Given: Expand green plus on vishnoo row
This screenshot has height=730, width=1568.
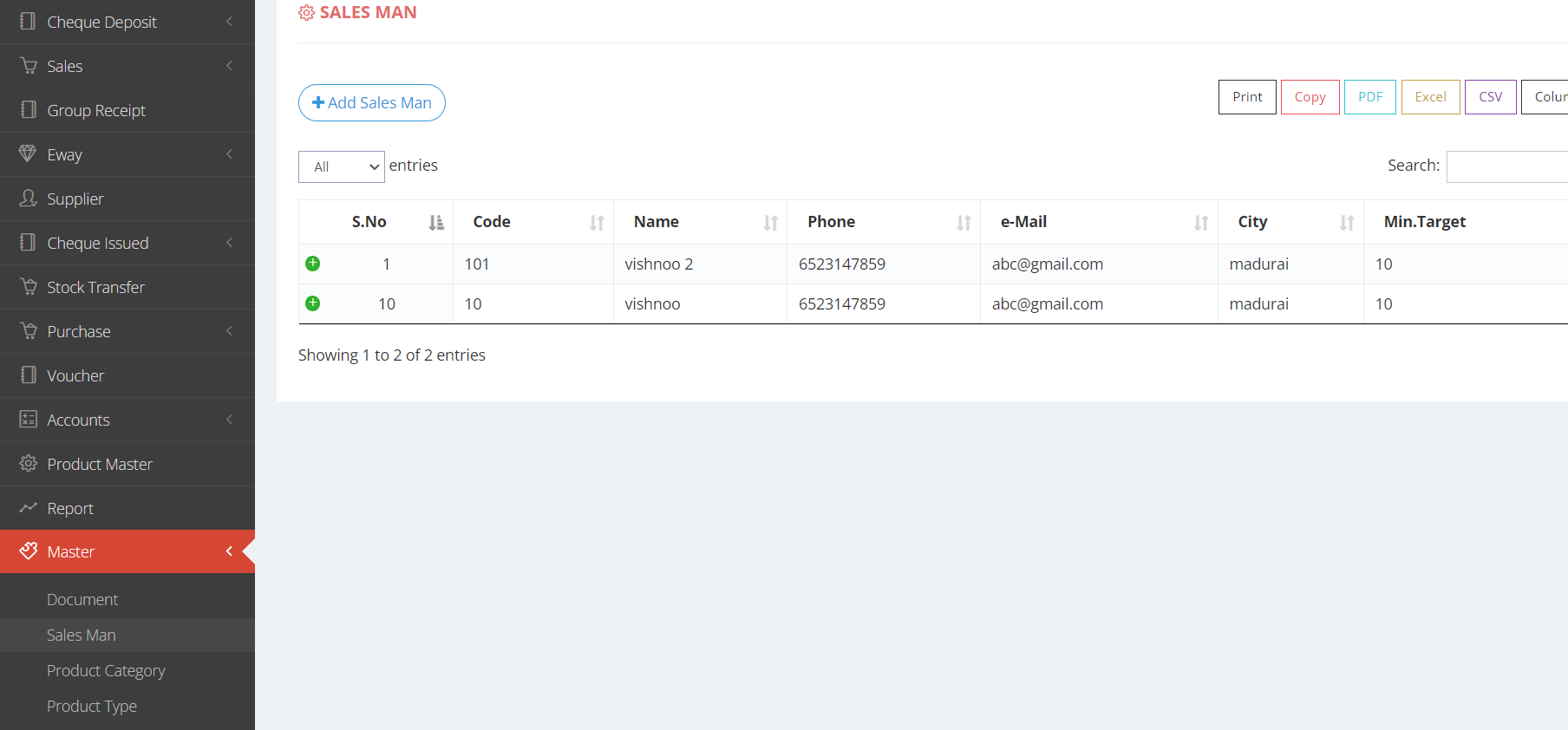Looking at the screenshot, I should point(313,303).
